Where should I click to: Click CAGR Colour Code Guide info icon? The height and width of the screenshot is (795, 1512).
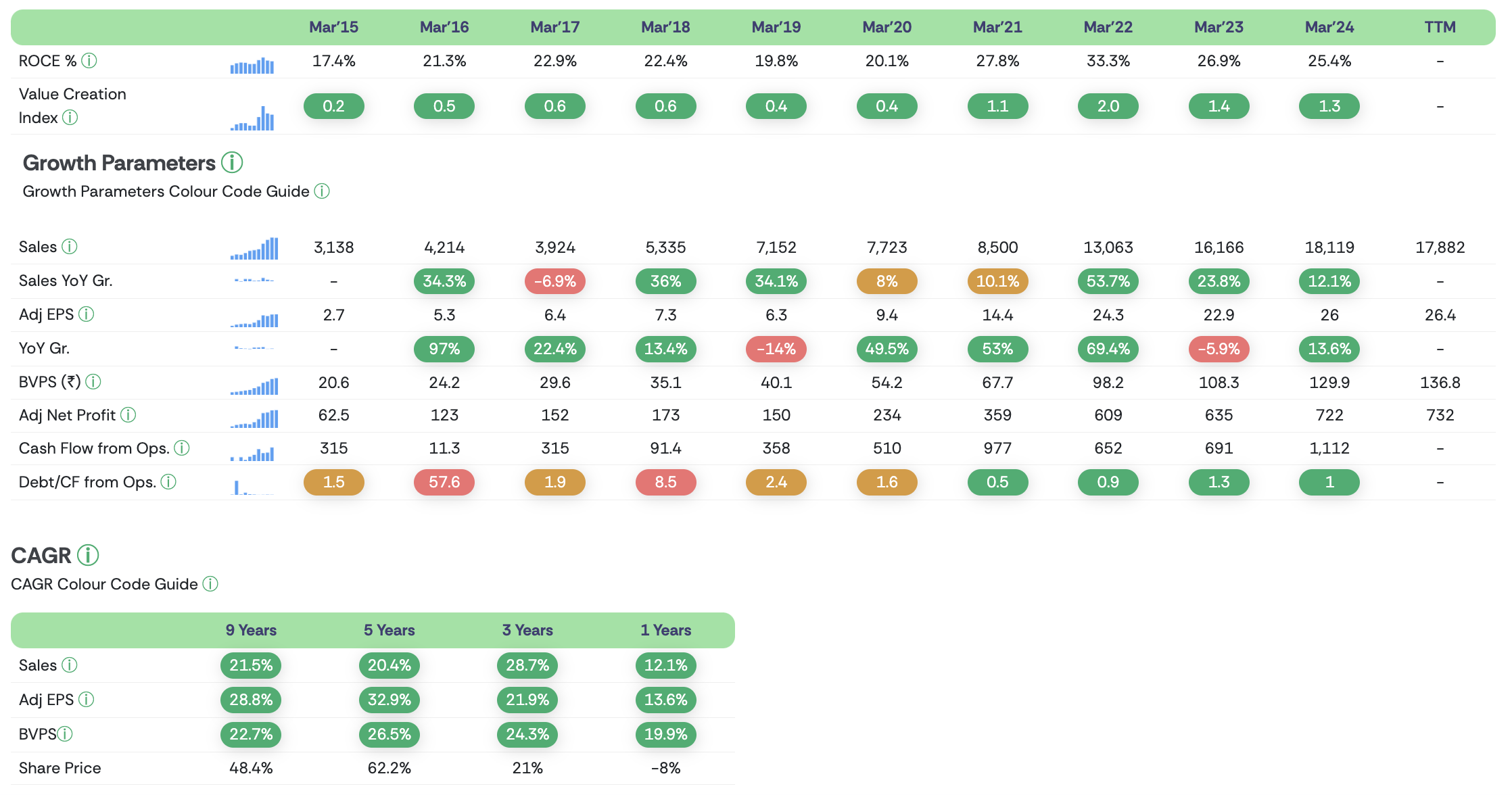pos(210,584)
